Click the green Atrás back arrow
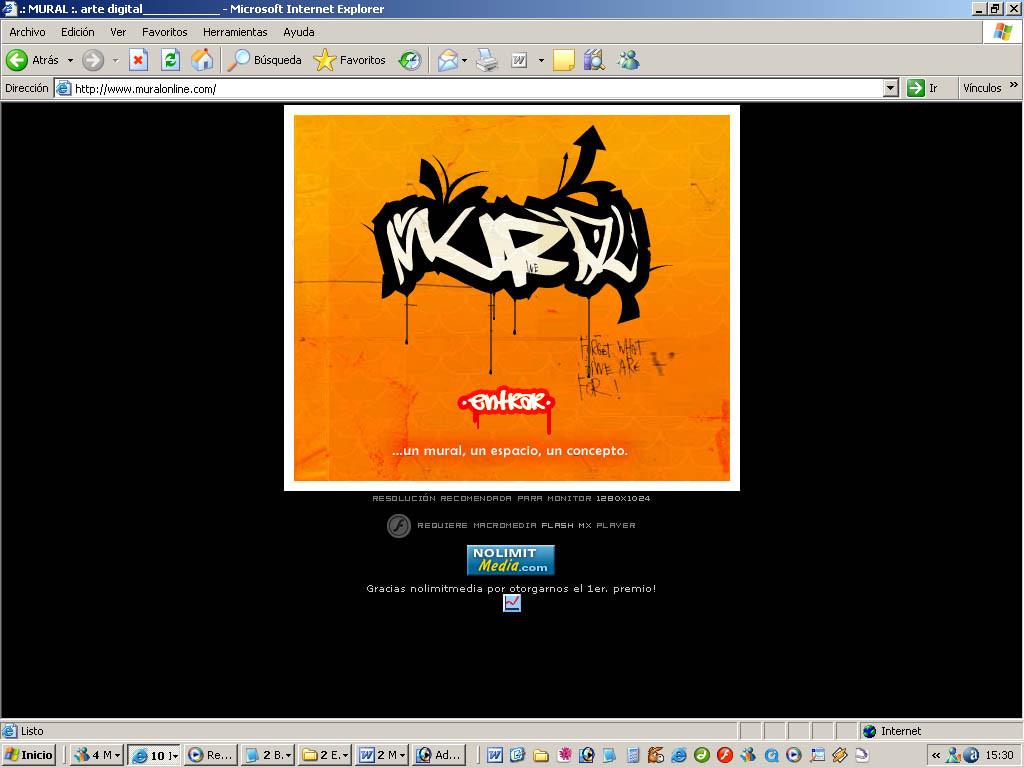This screenshot has height=768, width=1024. (17, 60)
